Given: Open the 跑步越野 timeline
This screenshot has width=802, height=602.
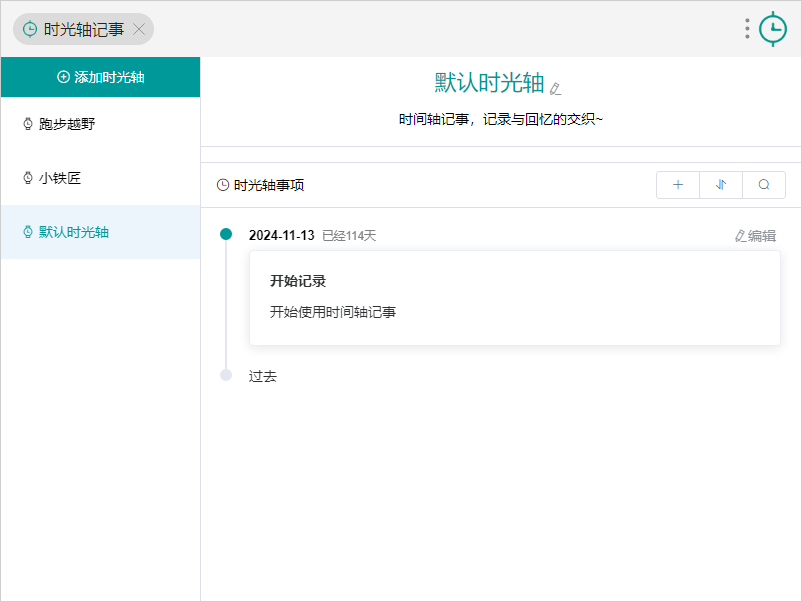Looking at the screenshot, I should pos(100,124).
